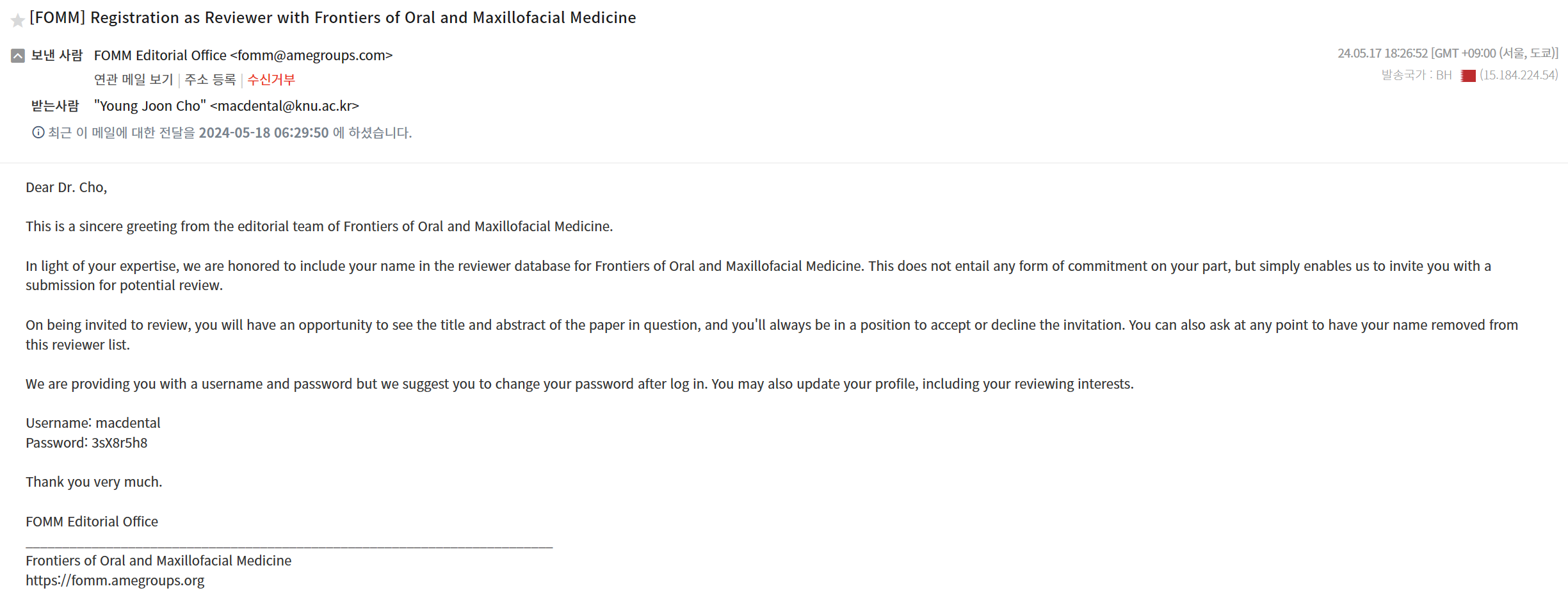1568x602 pixels.
Task: Click the info icon beside the forward notice
Action: coord(38,133)
